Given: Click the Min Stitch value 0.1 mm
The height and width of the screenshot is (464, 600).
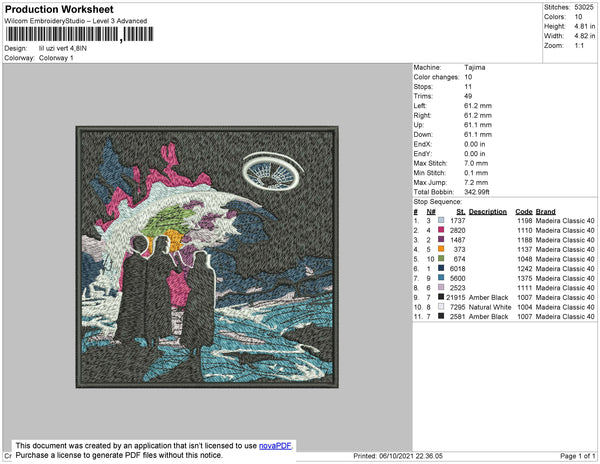Looking at the screenshot, I should (x=476, y=173).
